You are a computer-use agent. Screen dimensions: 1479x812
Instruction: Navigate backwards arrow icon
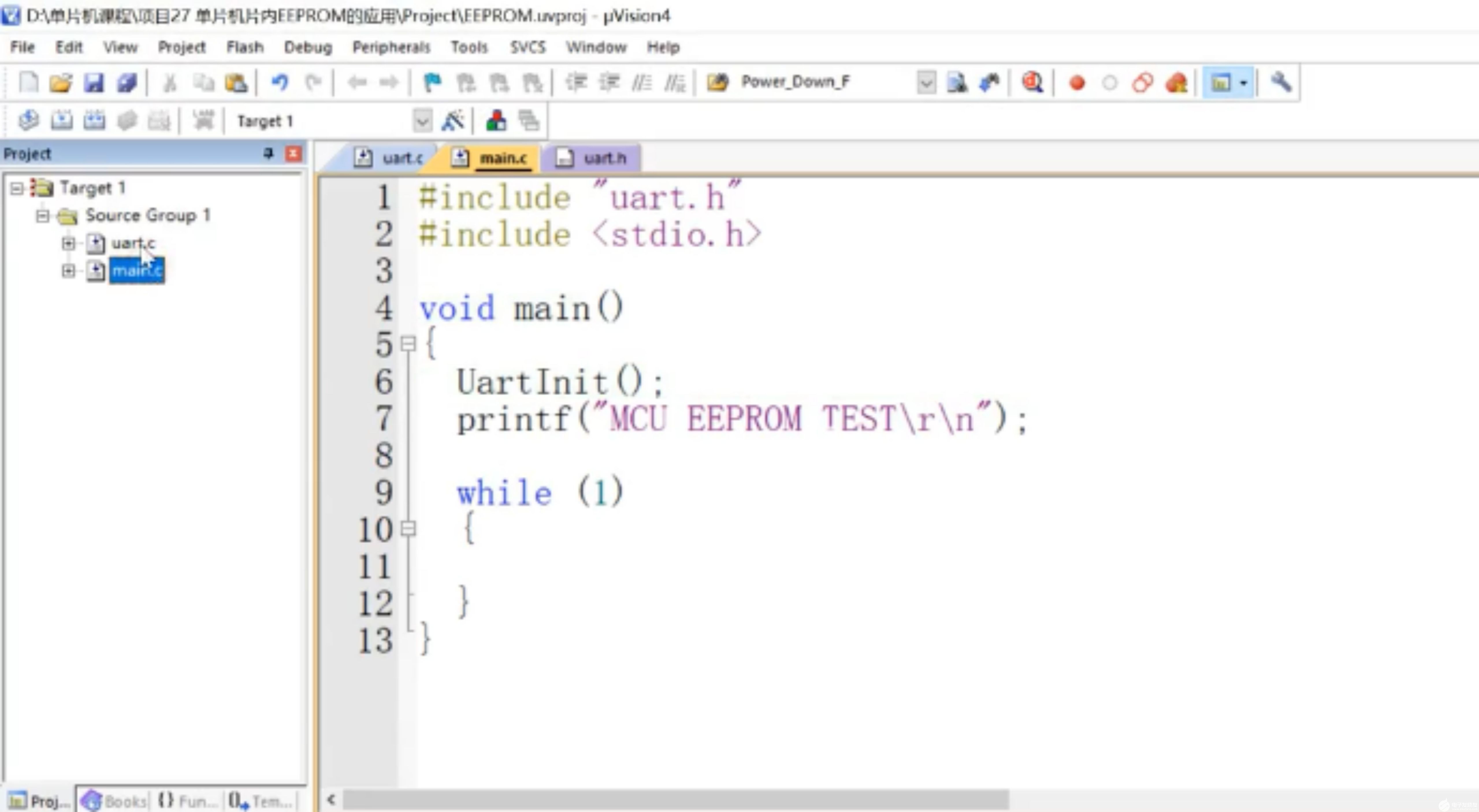click(x=356, y=83)
